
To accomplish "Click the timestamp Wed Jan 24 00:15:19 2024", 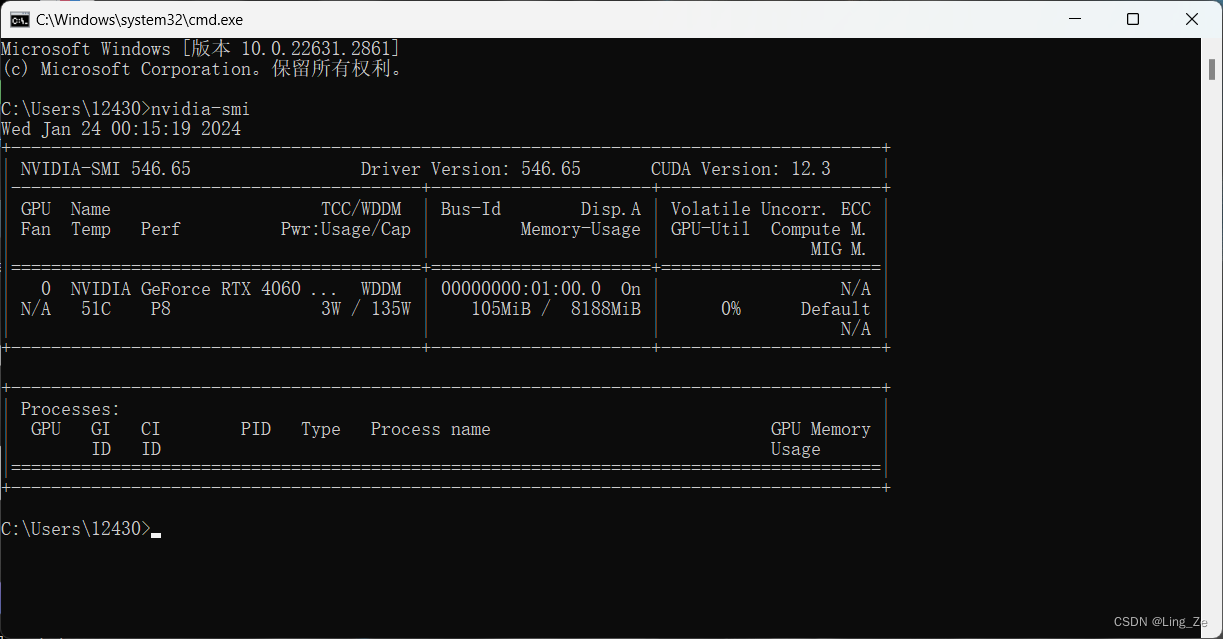I will pos(121,129).
